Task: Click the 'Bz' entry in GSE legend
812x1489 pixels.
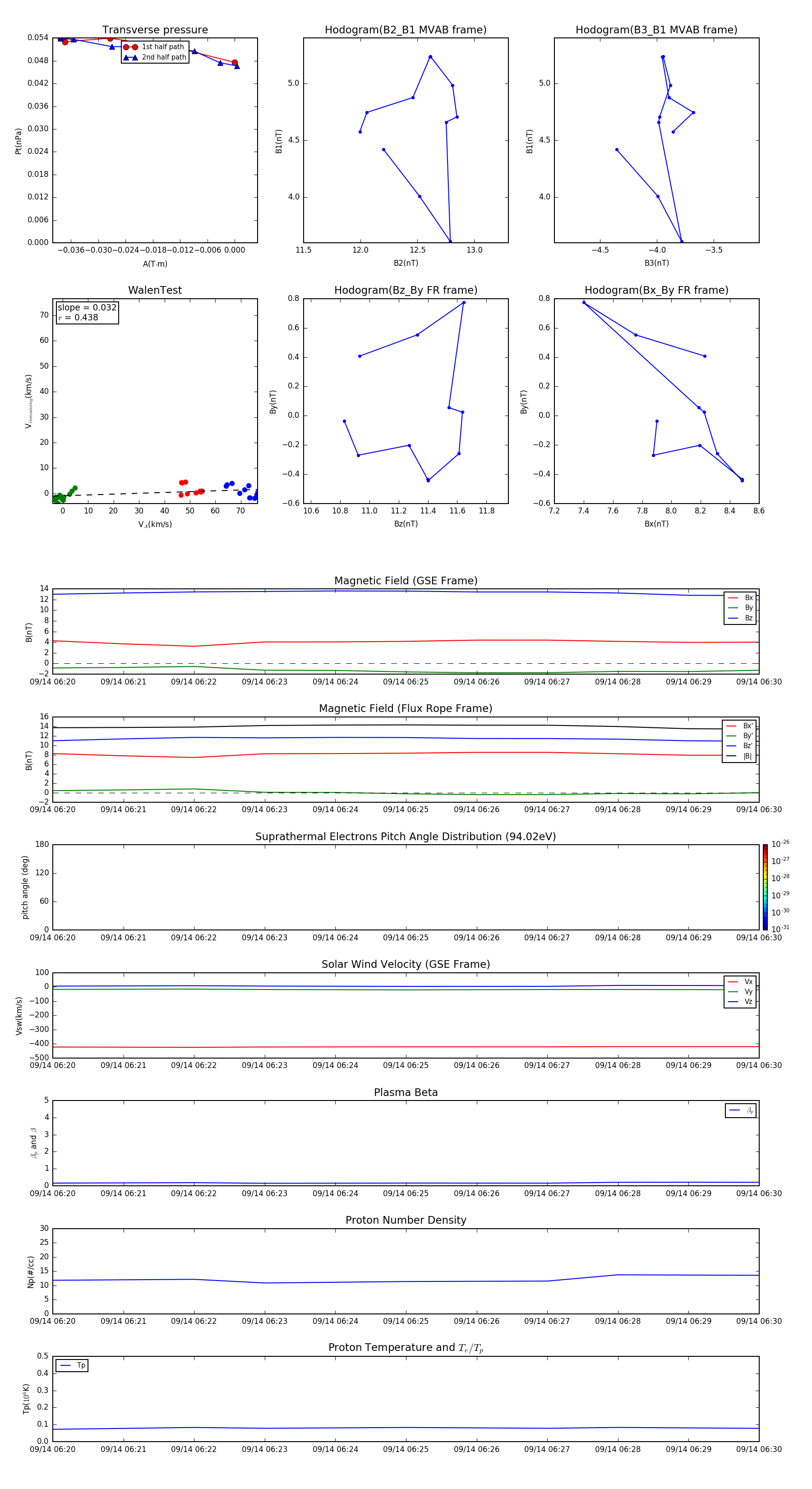Action: click(740, 618)
